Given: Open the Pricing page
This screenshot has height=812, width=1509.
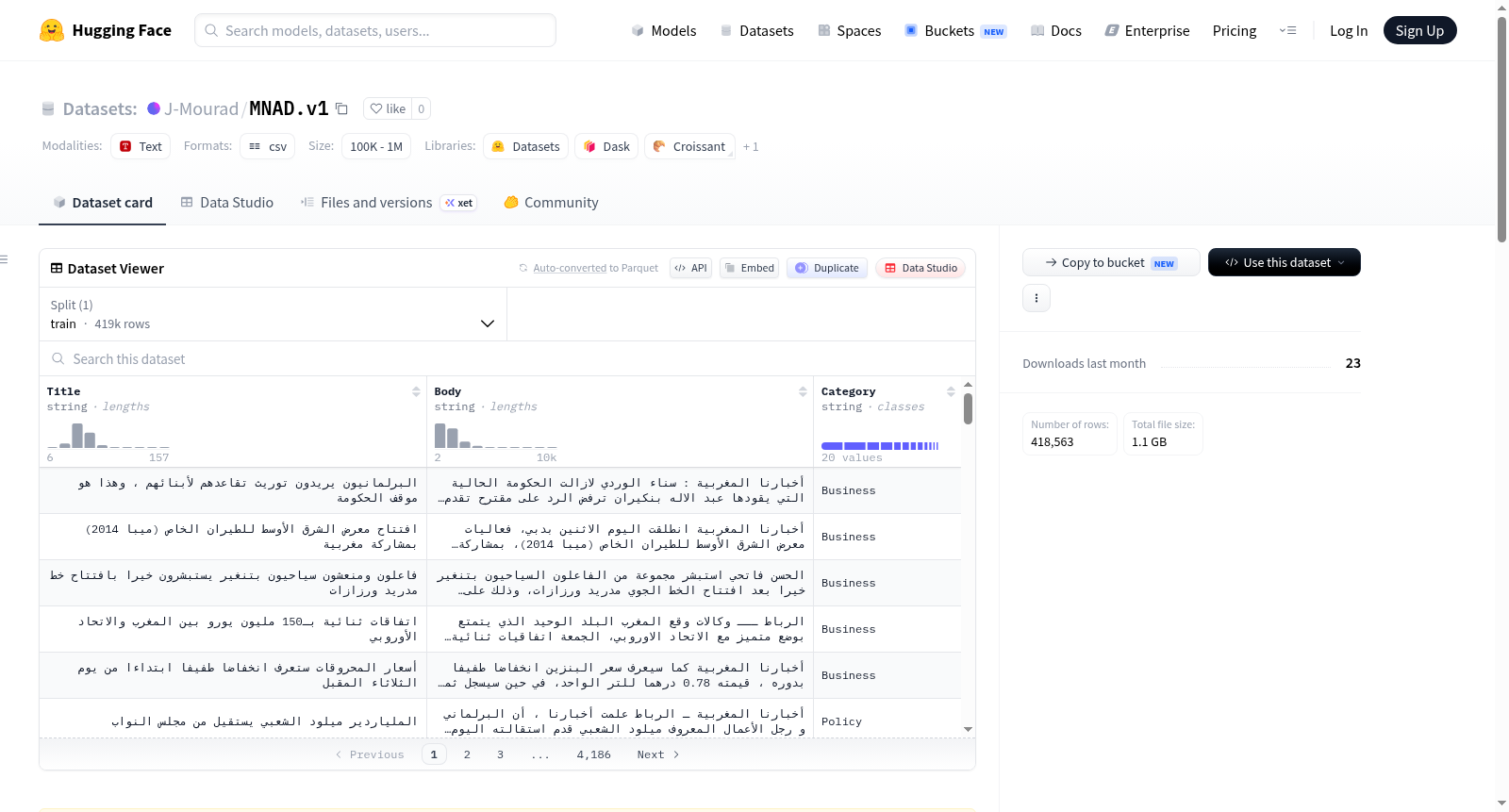Looking at the screenshot, I should 1235,30.
